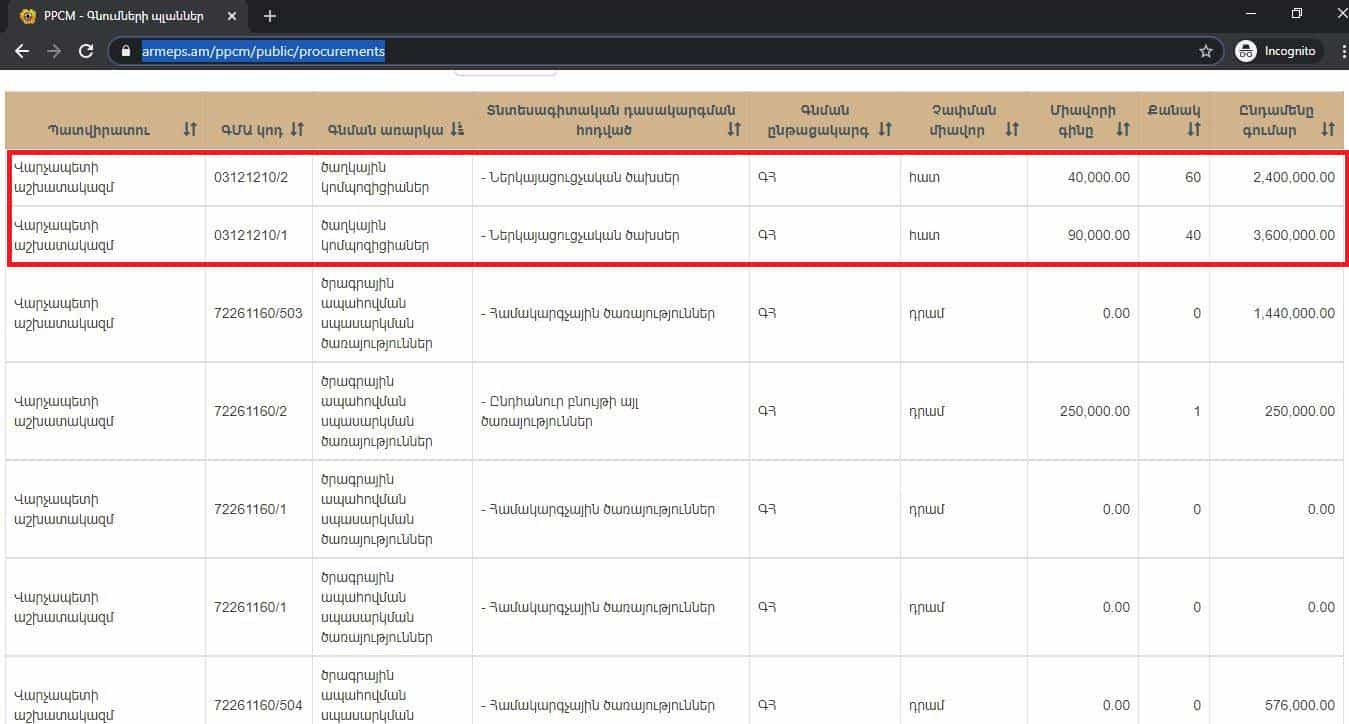The image size is (1349, 724).
Task: Bookmark this page with star icon
Action: click(x=1205, y=51)
